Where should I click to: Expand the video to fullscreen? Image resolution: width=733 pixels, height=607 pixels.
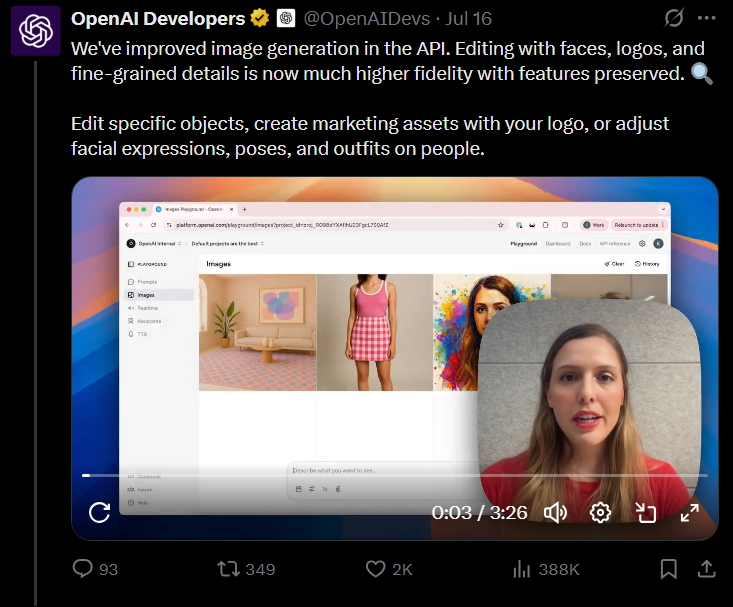[x=690, y=513]
